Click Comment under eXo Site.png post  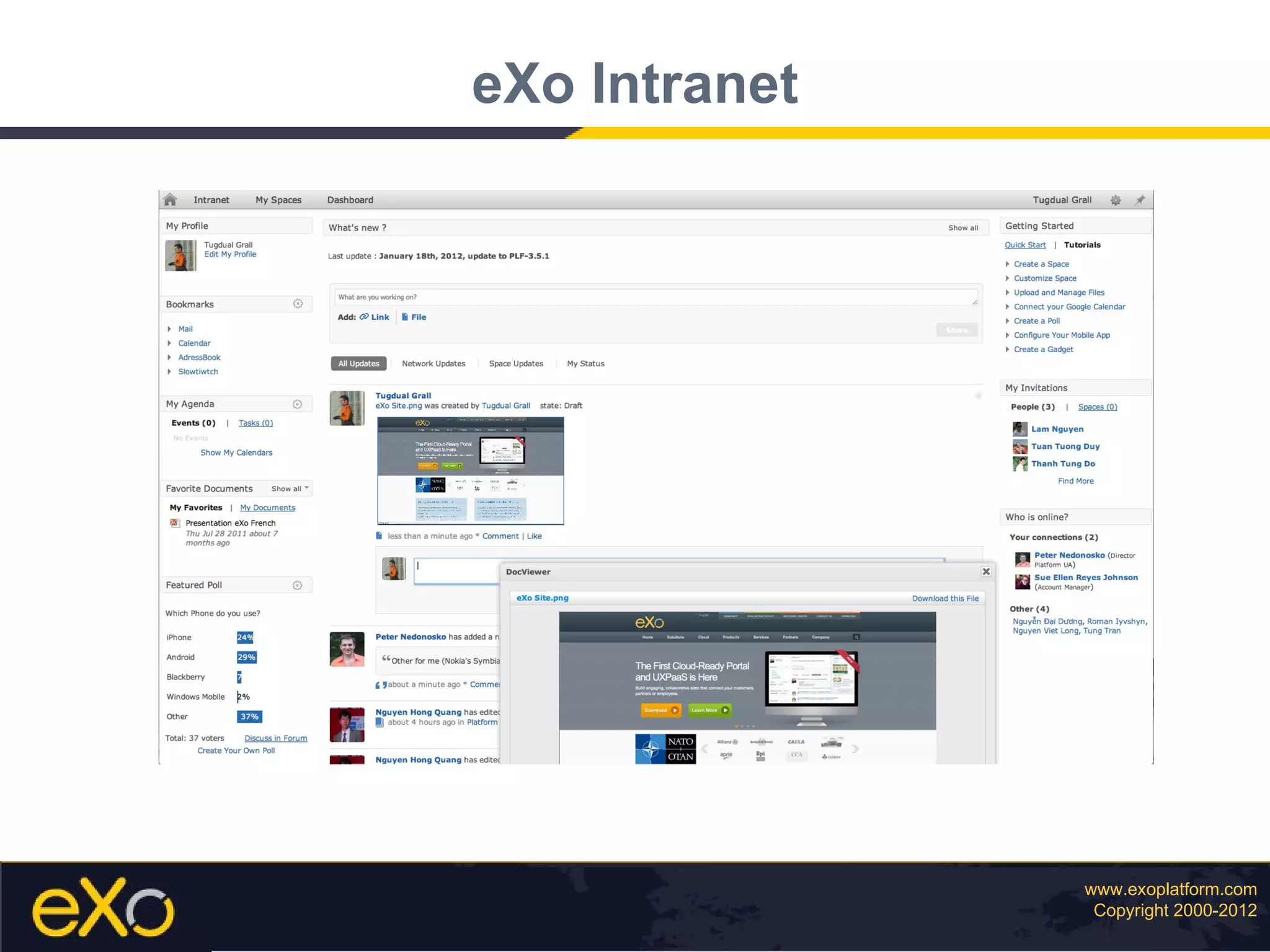tap(500, 536)
